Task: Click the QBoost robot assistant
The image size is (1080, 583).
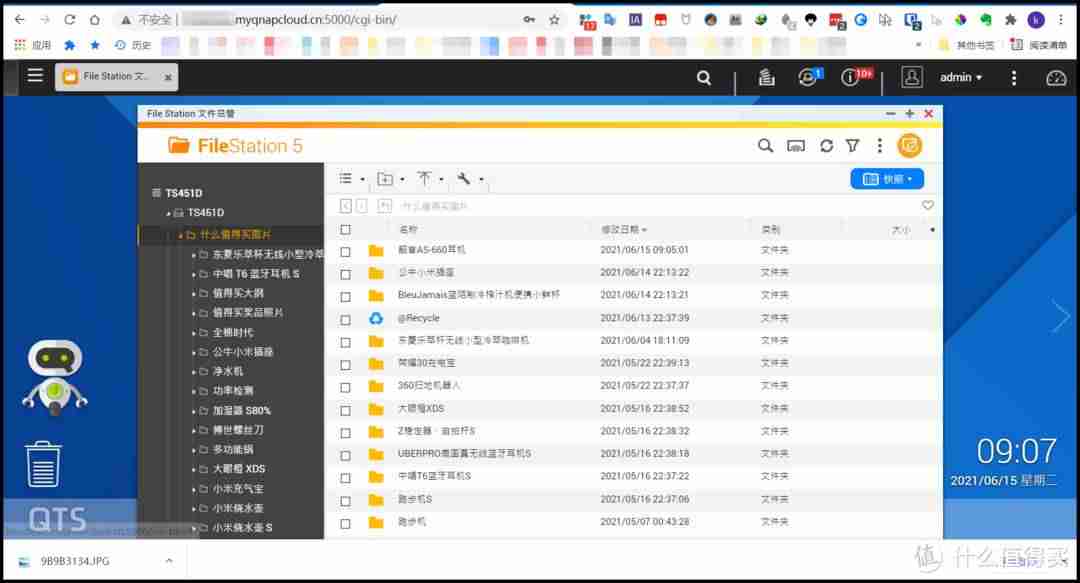Action: click(54, 377)
